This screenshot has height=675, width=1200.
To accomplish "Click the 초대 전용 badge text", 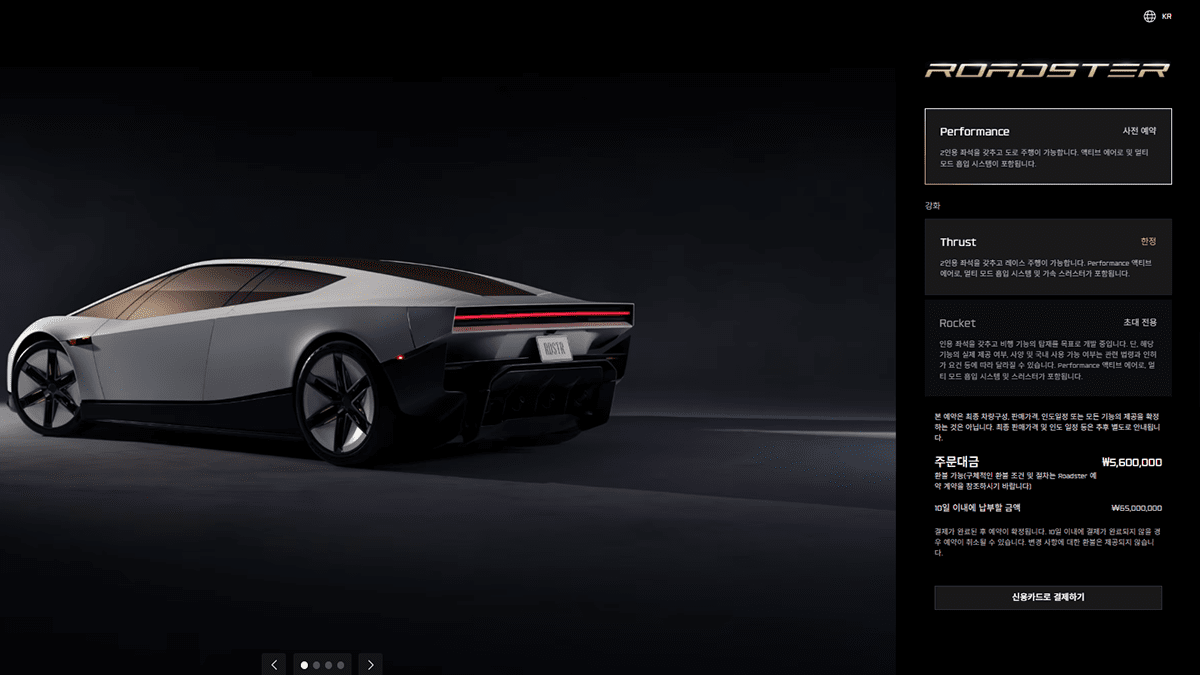I will click(x=1140, y=323).
